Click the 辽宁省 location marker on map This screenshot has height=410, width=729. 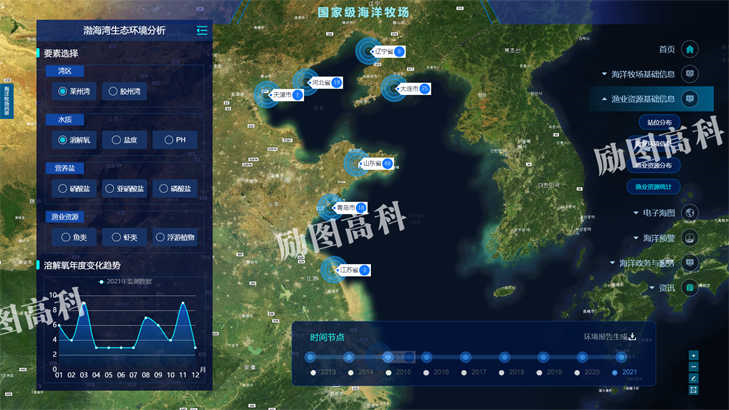click(399, 51)
